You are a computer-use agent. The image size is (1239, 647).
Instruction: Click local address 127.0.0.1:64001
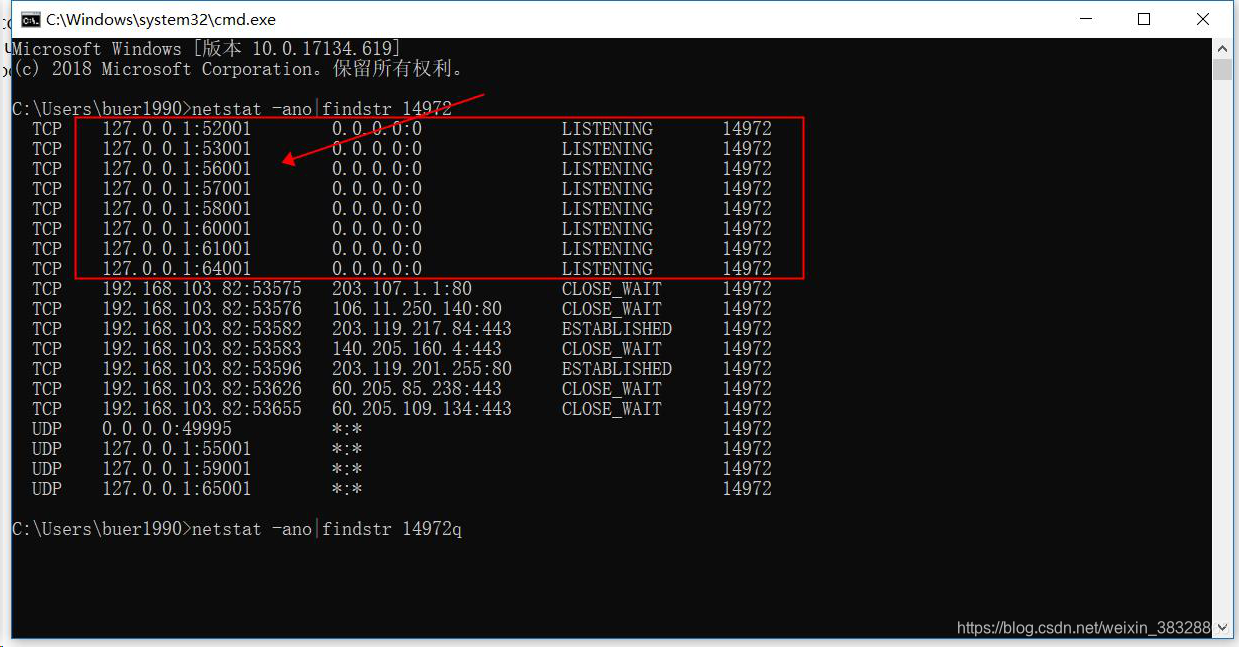177,269
